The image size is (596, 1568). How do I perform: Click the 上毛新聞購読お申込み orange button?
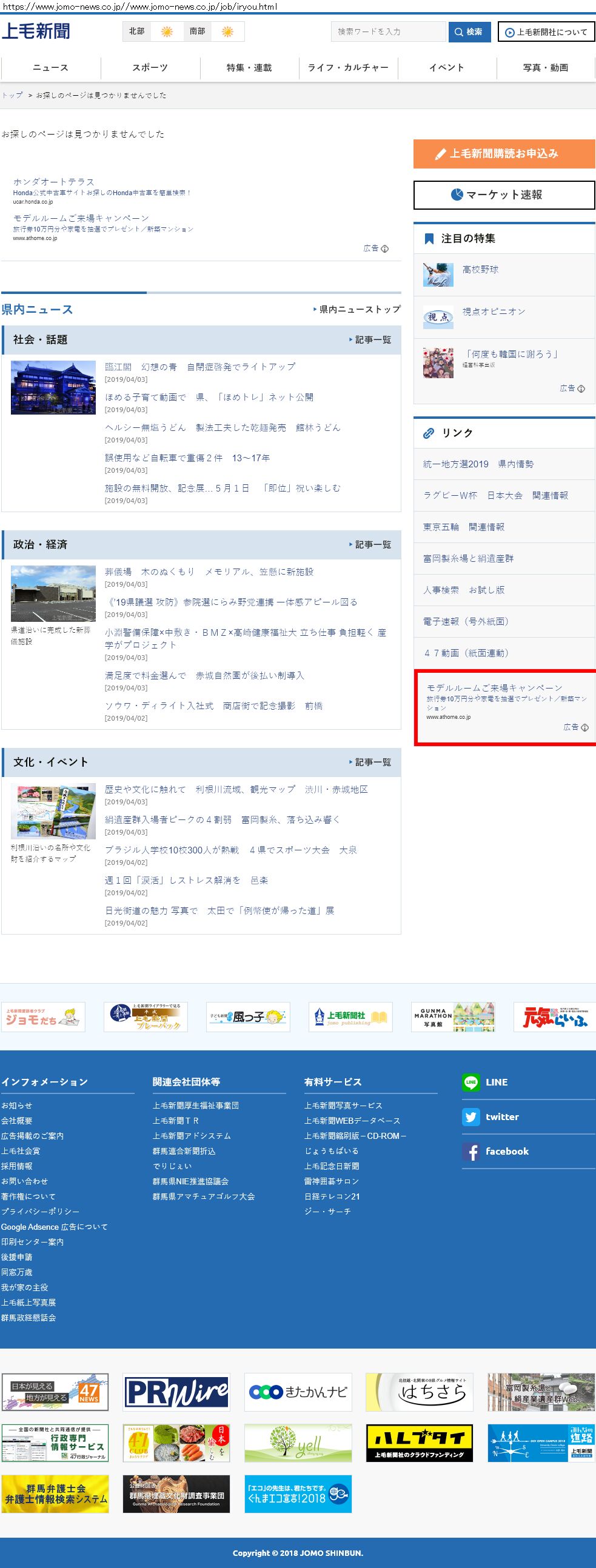pyautogui.click(x=504, y=153)
